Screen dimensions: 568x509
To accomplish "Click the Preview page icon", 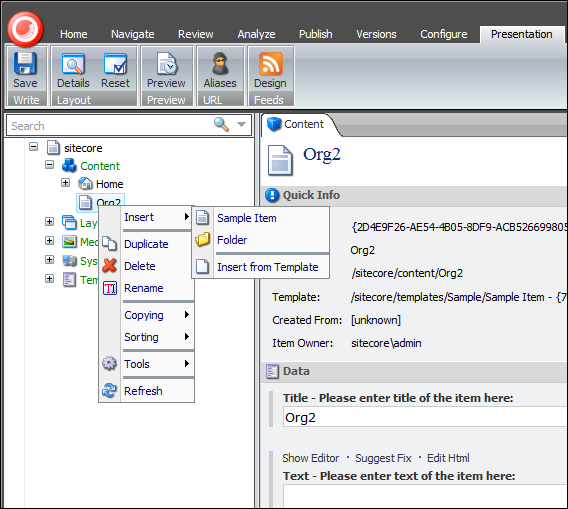I will 167,63.
